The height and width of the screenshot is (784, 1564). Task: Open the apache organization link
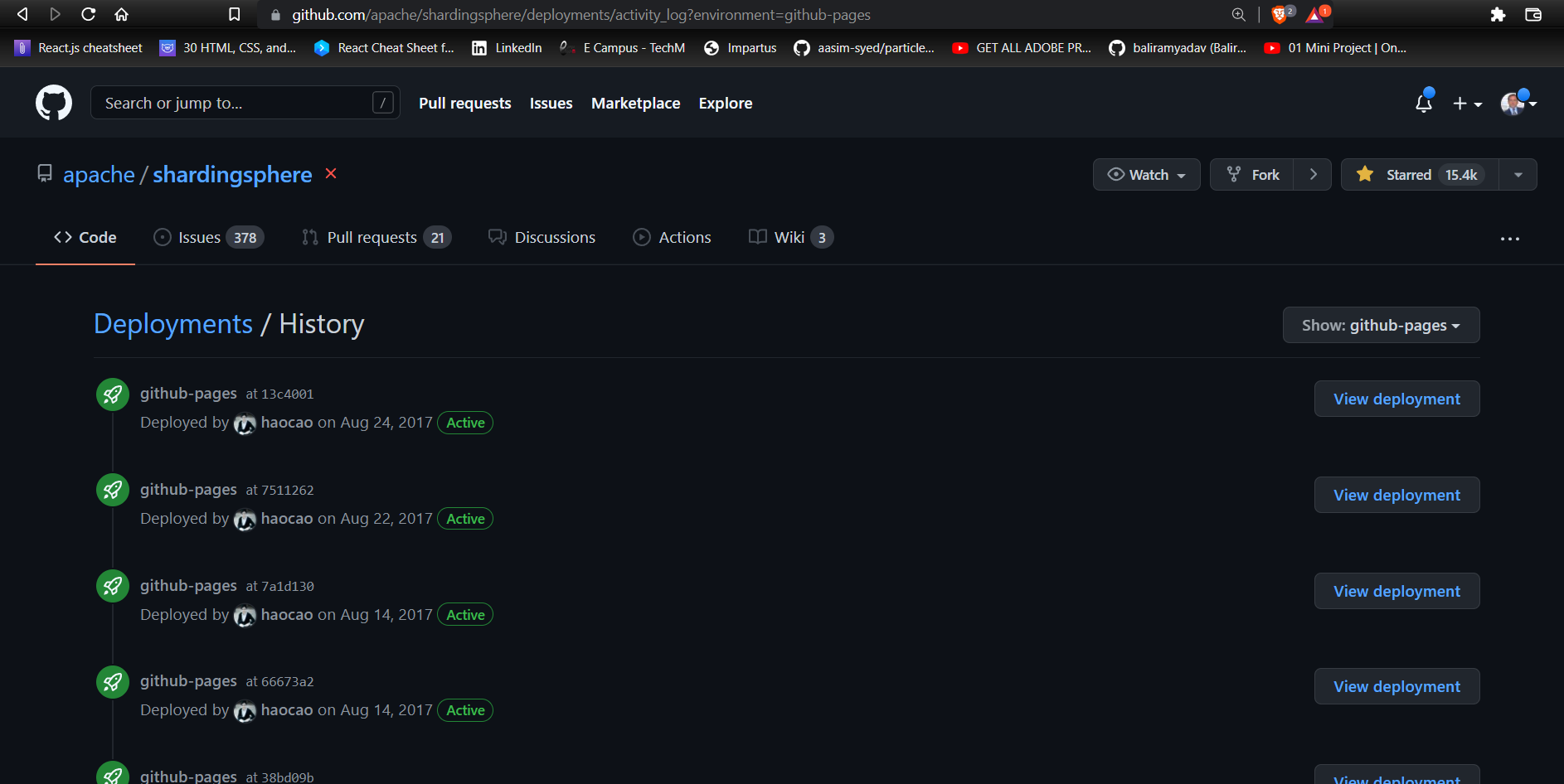pos(99,174)
